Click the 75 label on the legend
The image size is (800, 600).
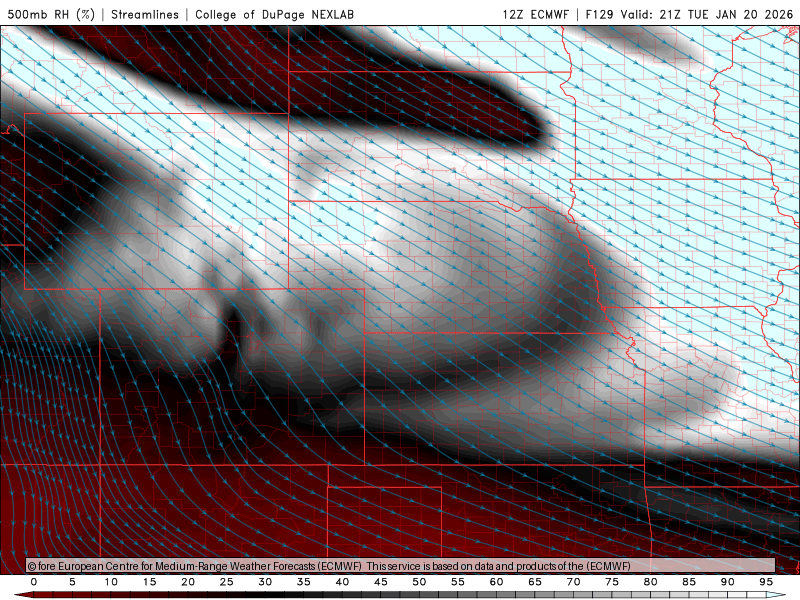[612, 582]
